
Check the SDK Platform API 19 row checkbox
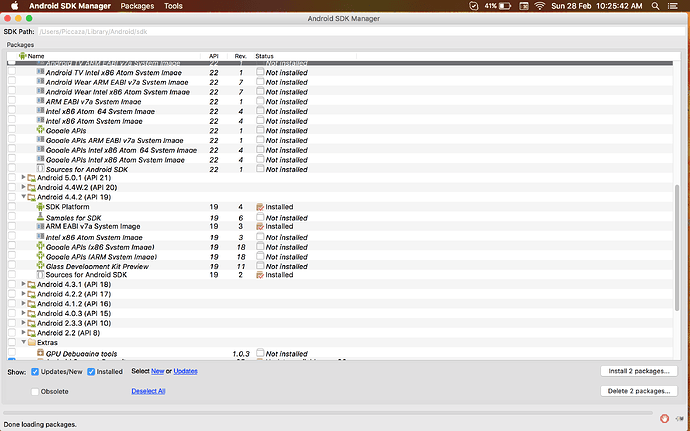11,206
